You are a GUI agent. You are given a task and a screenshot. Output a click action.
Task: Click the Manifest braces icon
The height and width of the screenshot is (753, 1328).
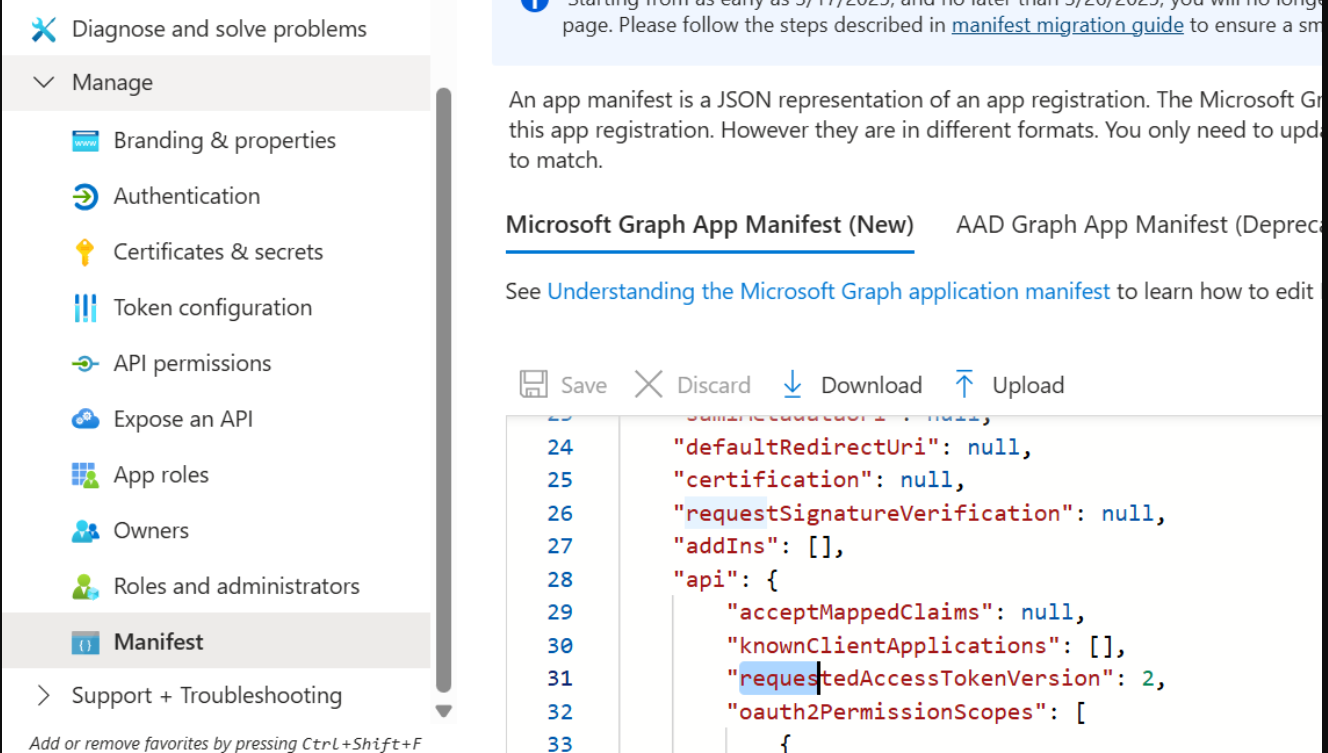[x=86, y=643]
